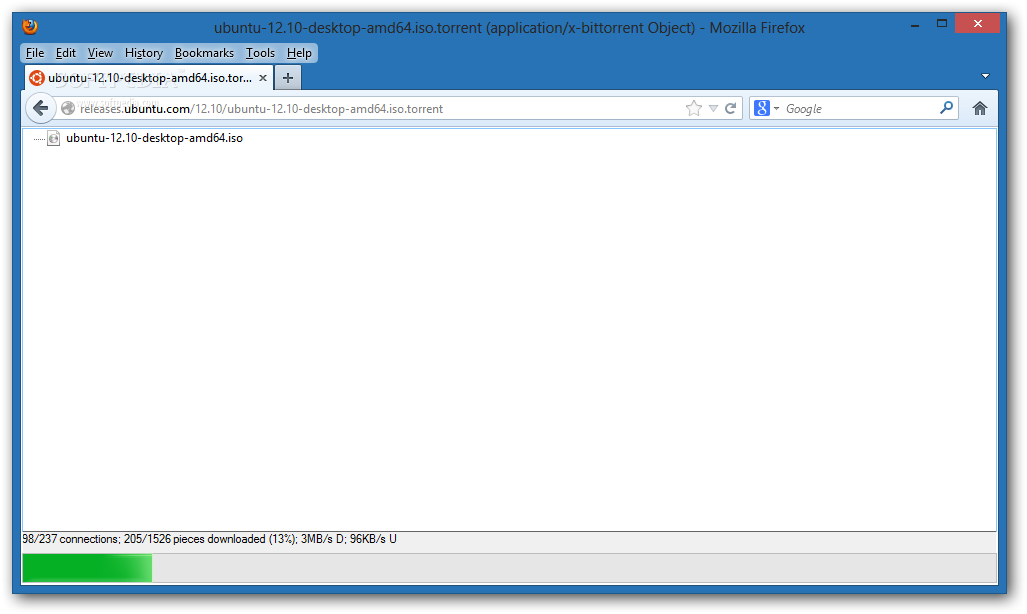The height and width of the screenshot is (614, 1027).
Task: Maximize the Firefox window
Action: [942, 24]
